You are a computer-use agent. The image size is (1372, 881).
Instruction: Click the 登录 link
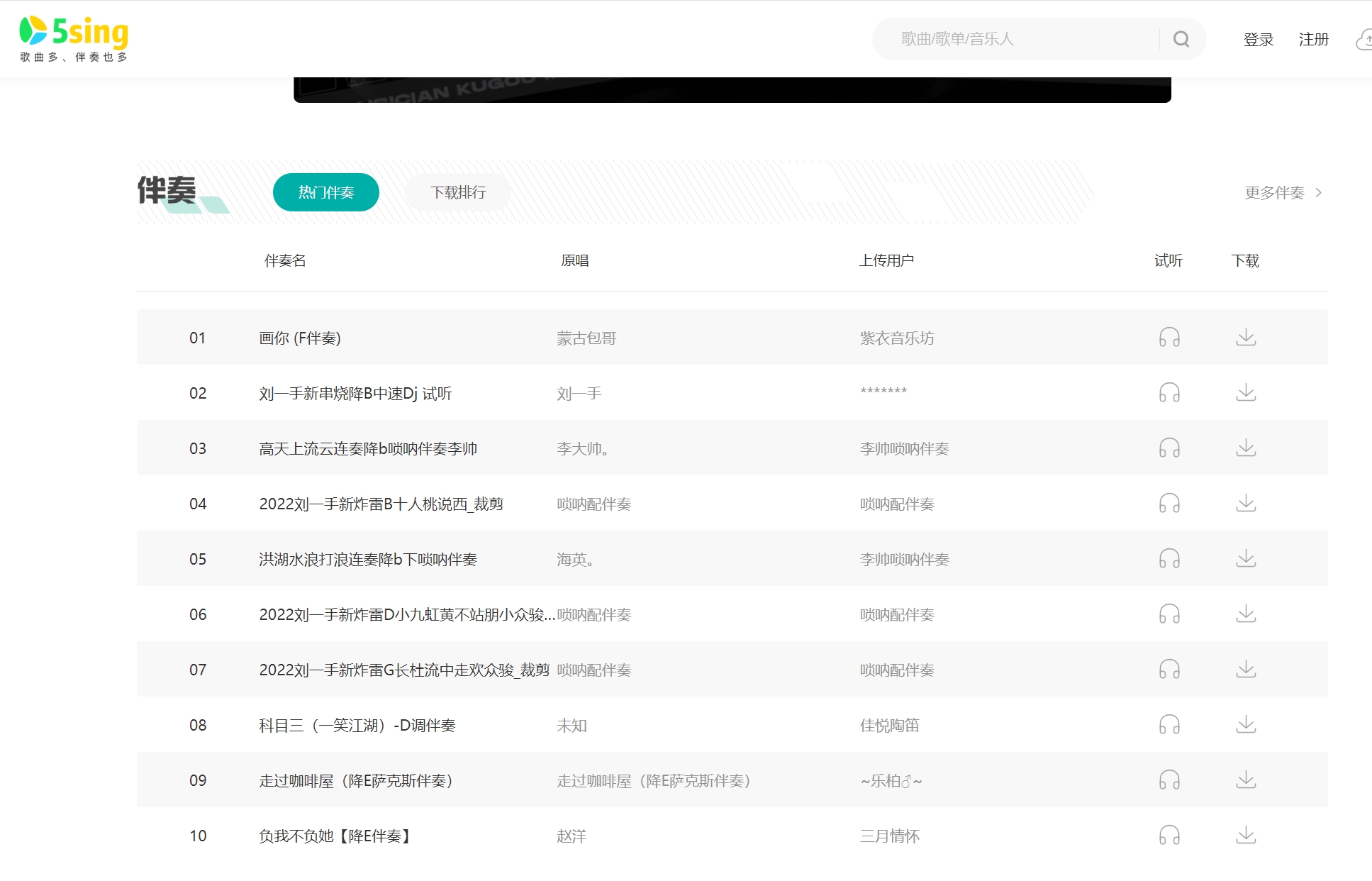[x=1259, y=40]
